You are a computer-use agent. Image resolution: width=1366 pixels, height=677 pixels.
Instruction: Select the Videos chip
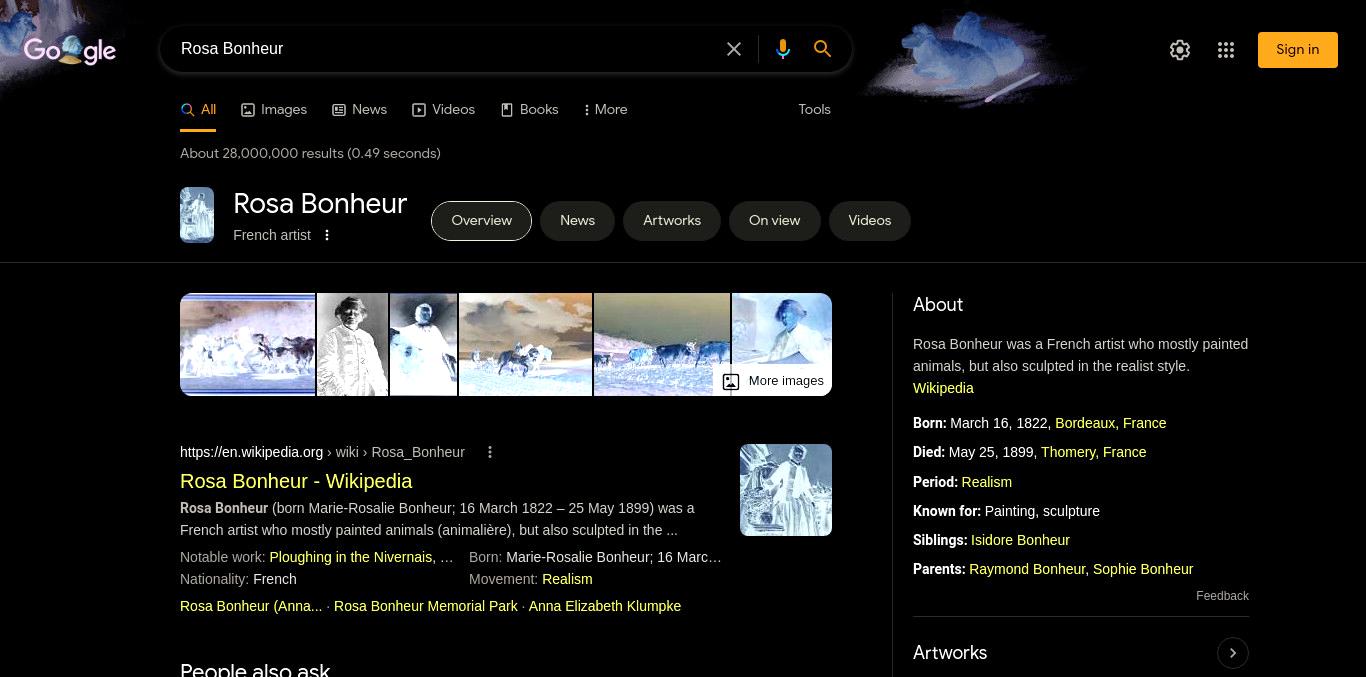[x=870, y=221]
